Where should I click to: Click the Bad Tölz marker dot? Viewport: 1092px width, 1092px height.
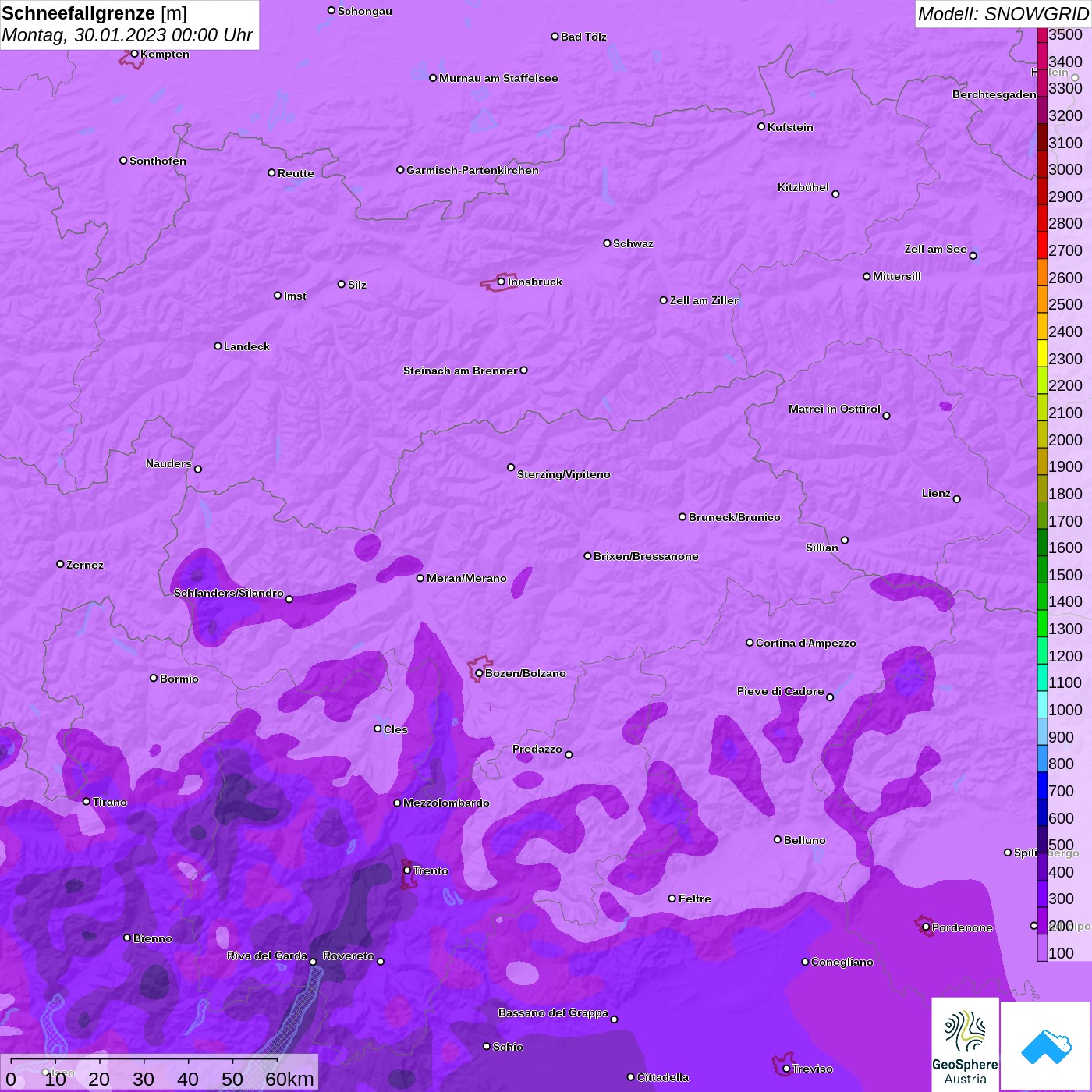point(555,36)
